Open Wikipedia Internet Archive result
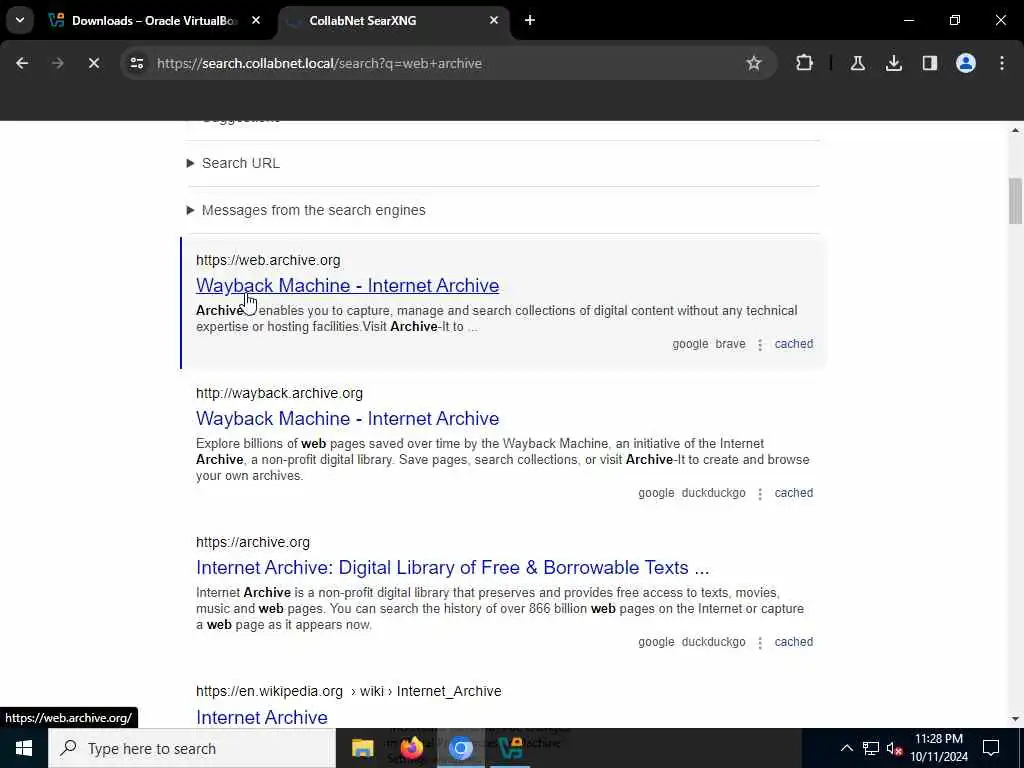Screen dimensions: 1024x768 pyautogui.click(x=262, y=717)
